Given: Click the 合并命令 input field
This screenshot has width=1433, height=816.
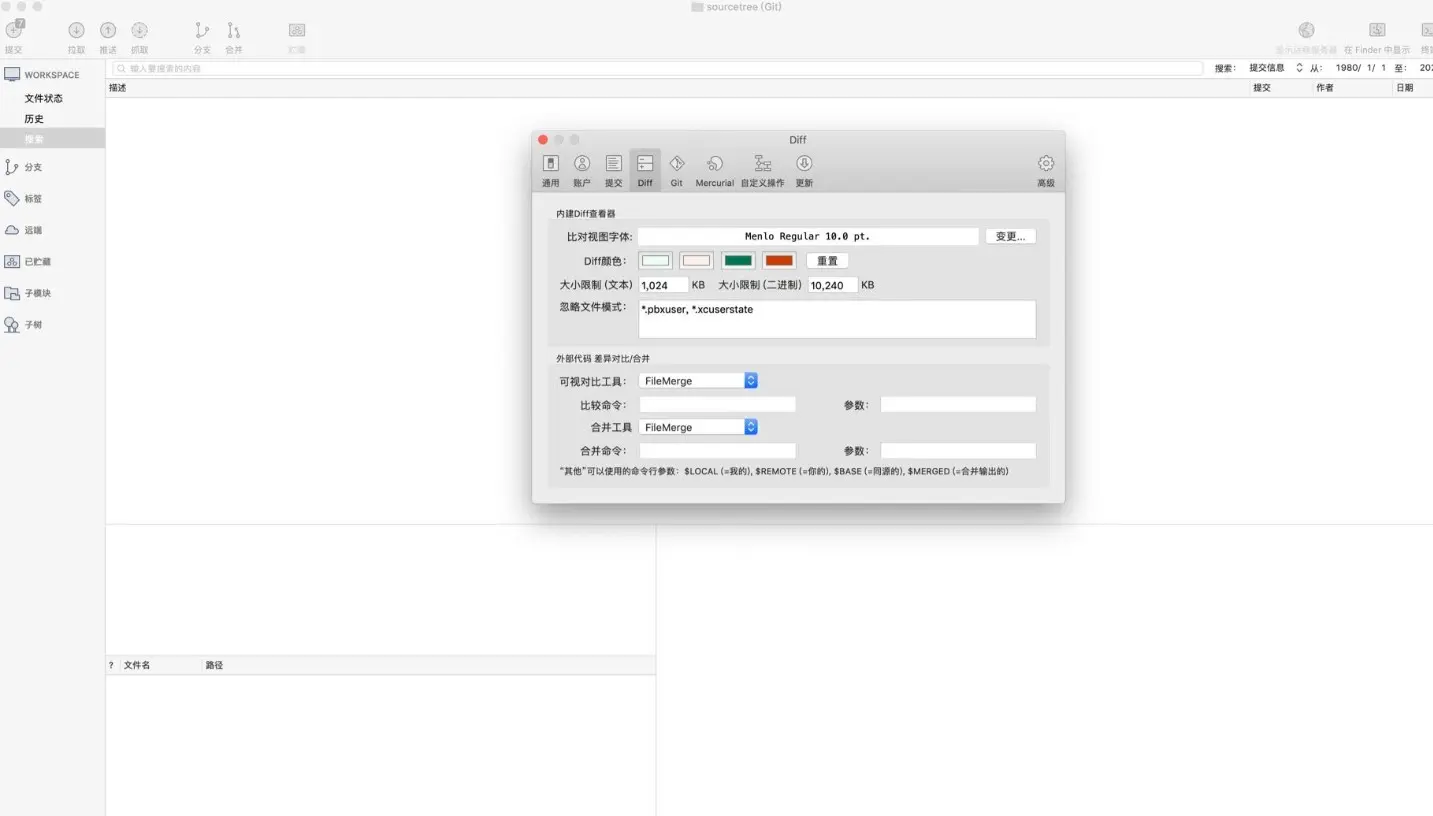Looking at the screenshot, I should [717, 451].
